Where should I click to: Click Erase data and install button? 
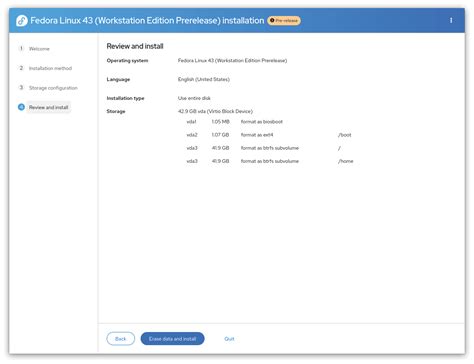pos(172,339)
